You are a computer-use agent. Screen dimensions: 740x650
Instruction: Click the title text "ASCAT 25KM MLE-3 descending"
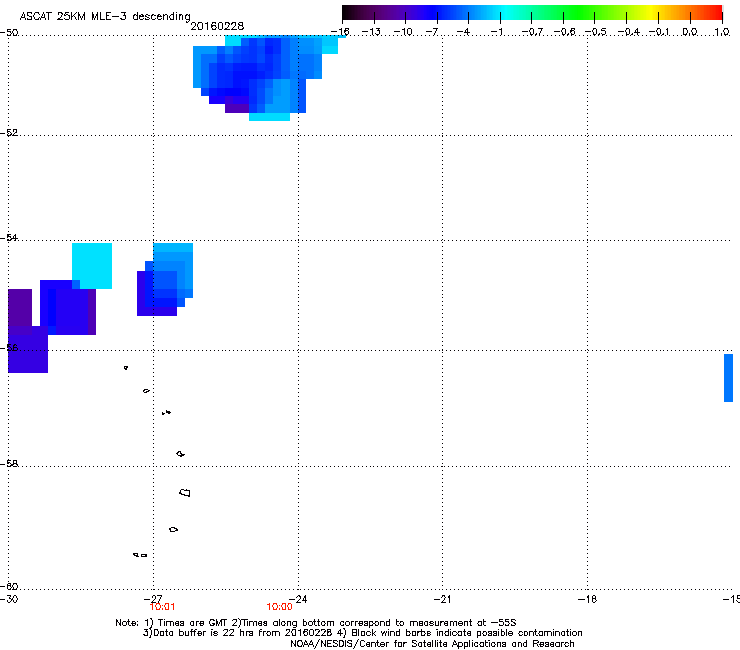105,16
